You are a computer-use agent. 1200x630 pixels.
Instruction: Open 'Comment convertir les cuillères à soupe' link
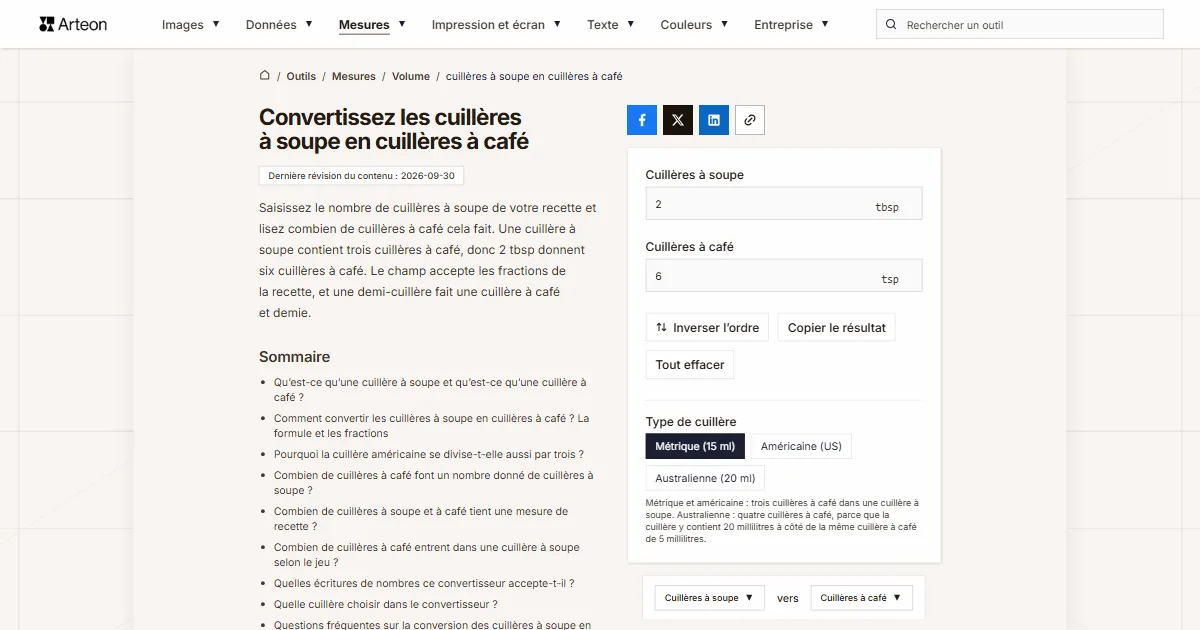pyautogui.click(x=432, y=426)
